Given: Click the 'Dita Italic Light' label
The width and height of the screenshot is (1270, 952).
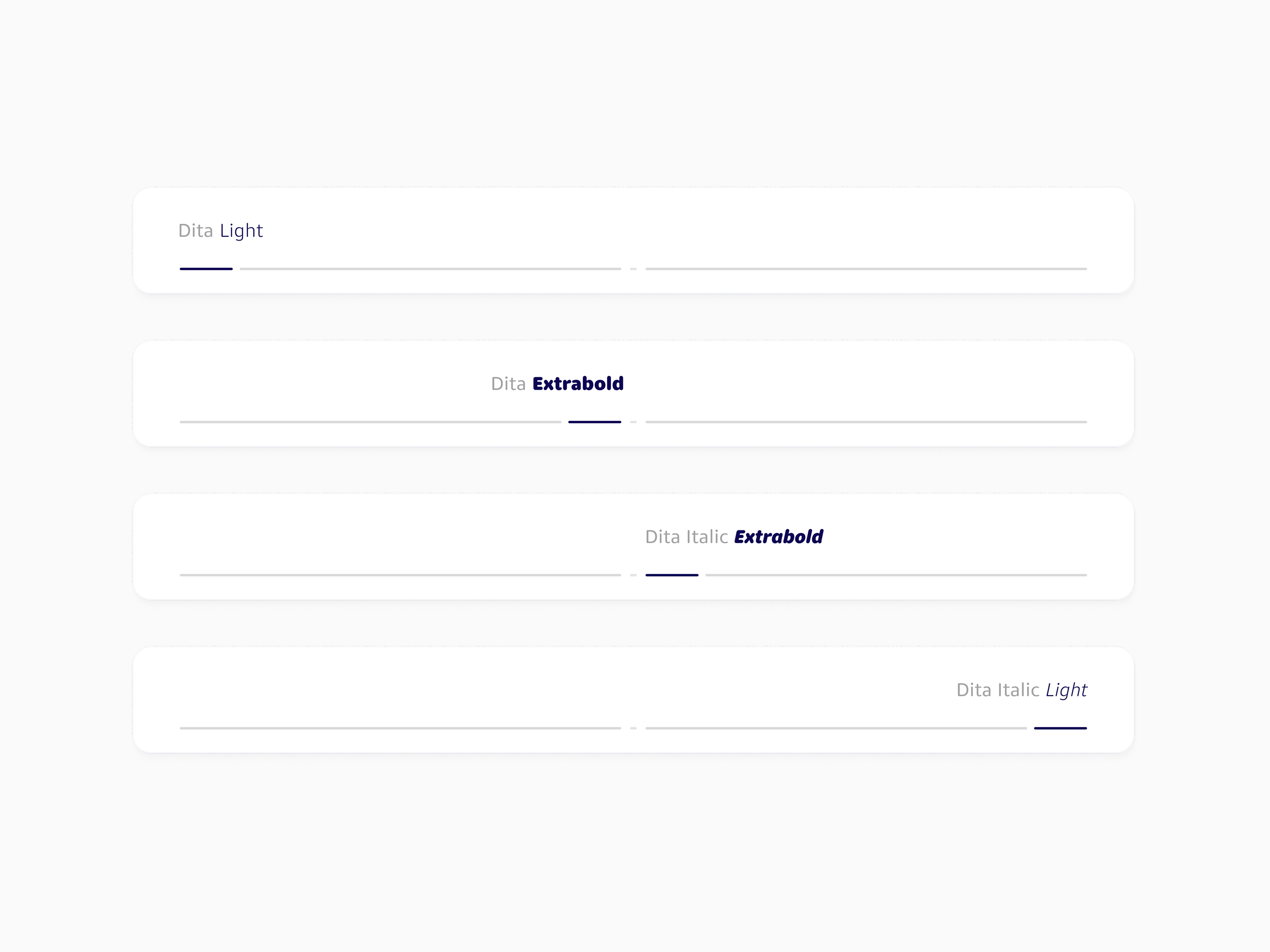Looking at the screenshot, I should 1022,690.
